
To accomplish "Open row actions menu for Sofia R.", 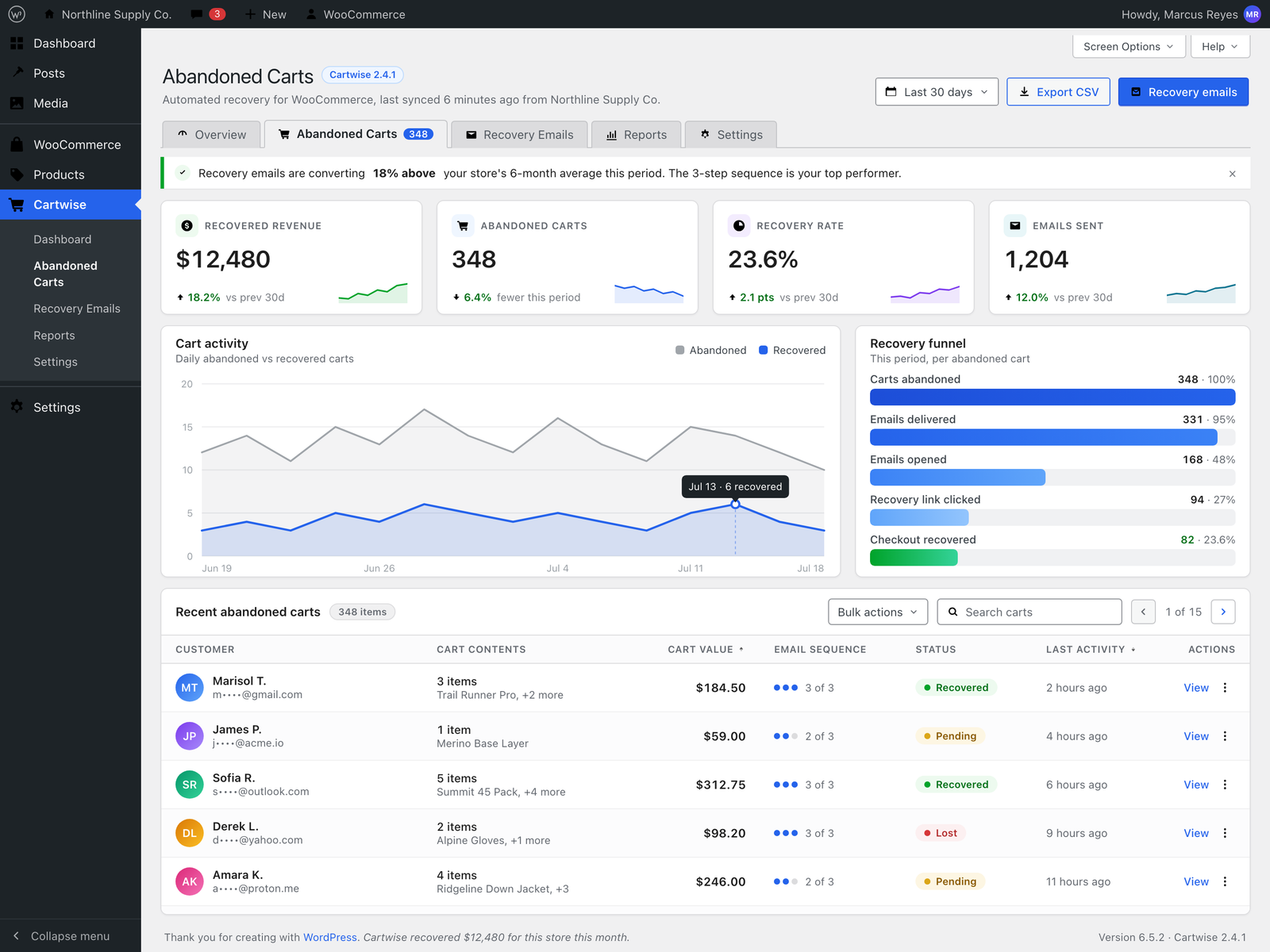I will 1225,785.
